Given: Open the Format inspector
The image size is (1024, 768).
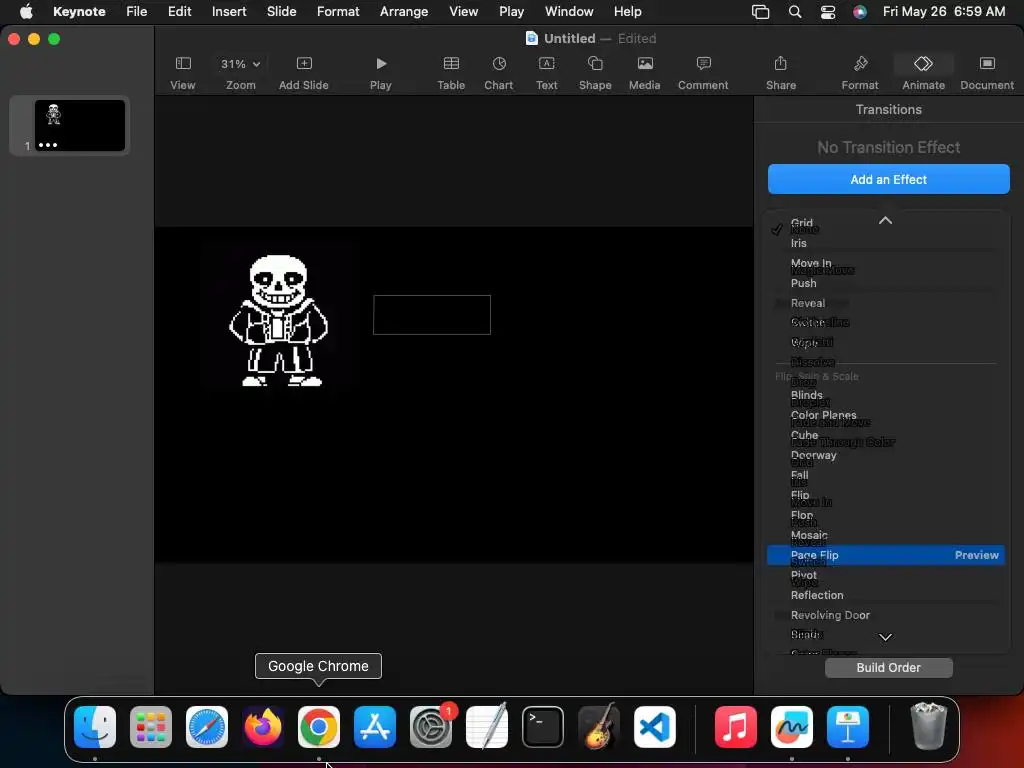Looking at the screenshot, I should click(x=860, y=73).
